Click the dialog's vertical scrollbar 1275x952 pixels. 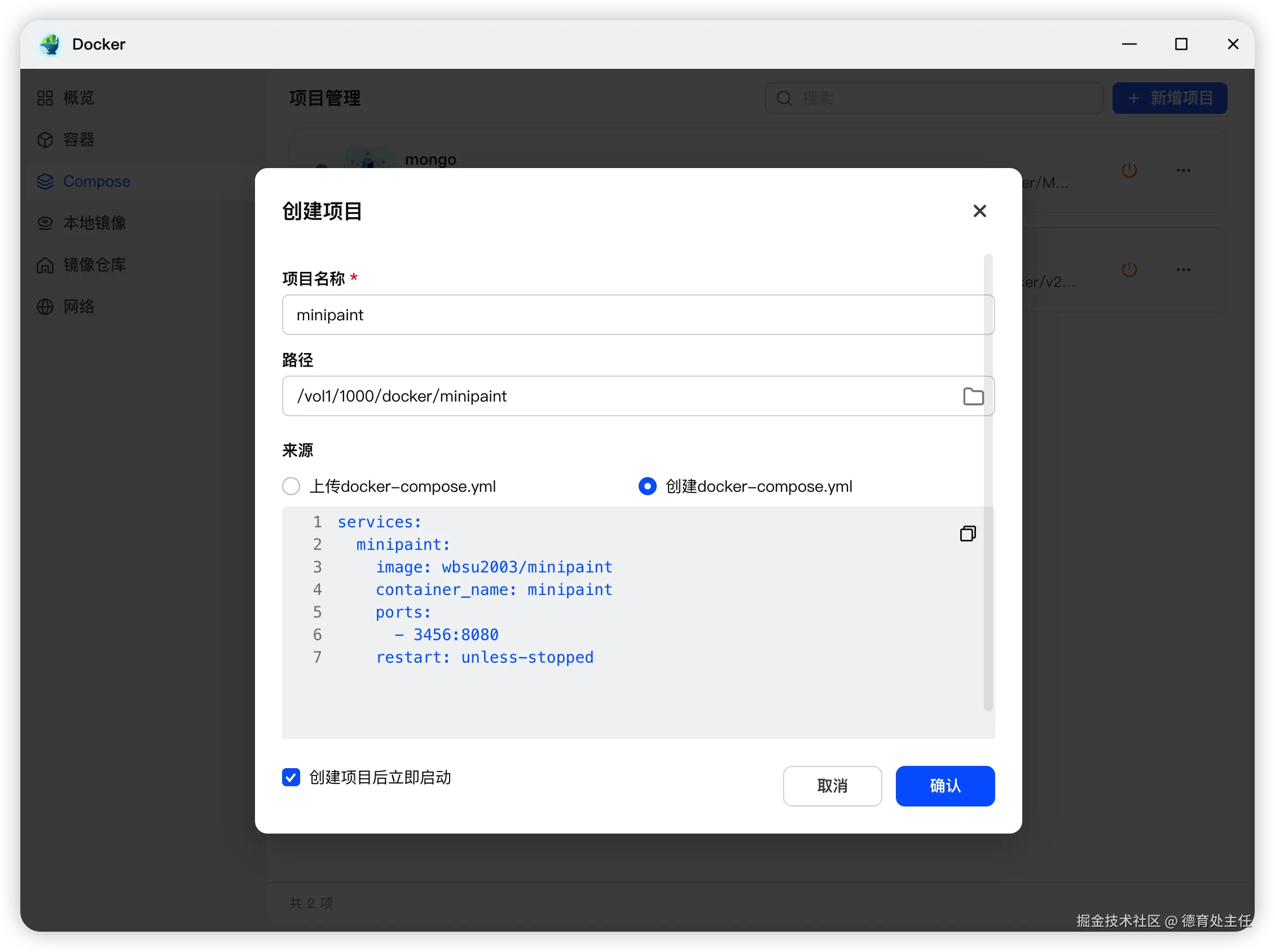coord(988,482)
